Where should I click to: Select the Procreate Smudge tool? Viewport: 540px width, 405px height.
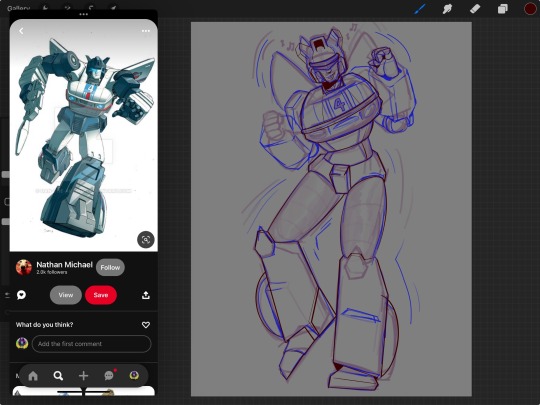coord(447,9)
